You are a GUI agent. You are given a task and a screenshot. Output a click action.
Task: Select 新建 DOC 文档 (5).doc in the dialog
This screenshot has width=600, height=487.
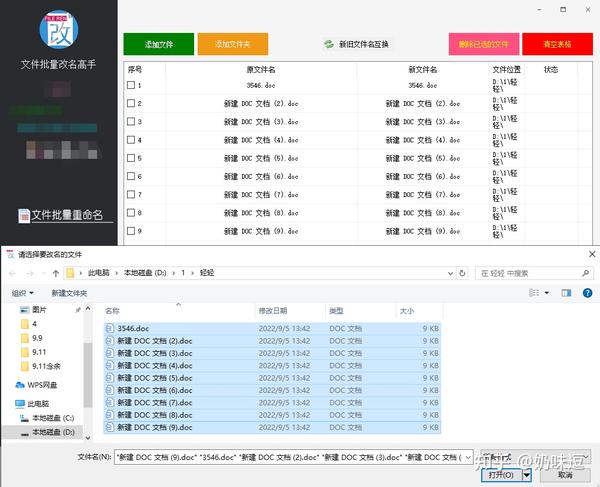[x=272, y=378]
